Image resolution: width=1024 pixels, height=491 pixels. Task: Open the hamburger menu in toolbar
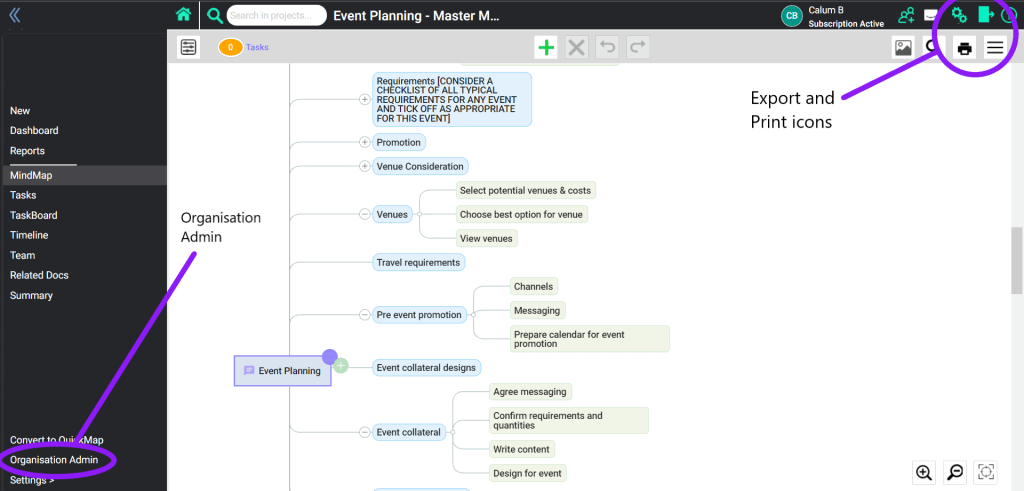(x=995, y=48)
